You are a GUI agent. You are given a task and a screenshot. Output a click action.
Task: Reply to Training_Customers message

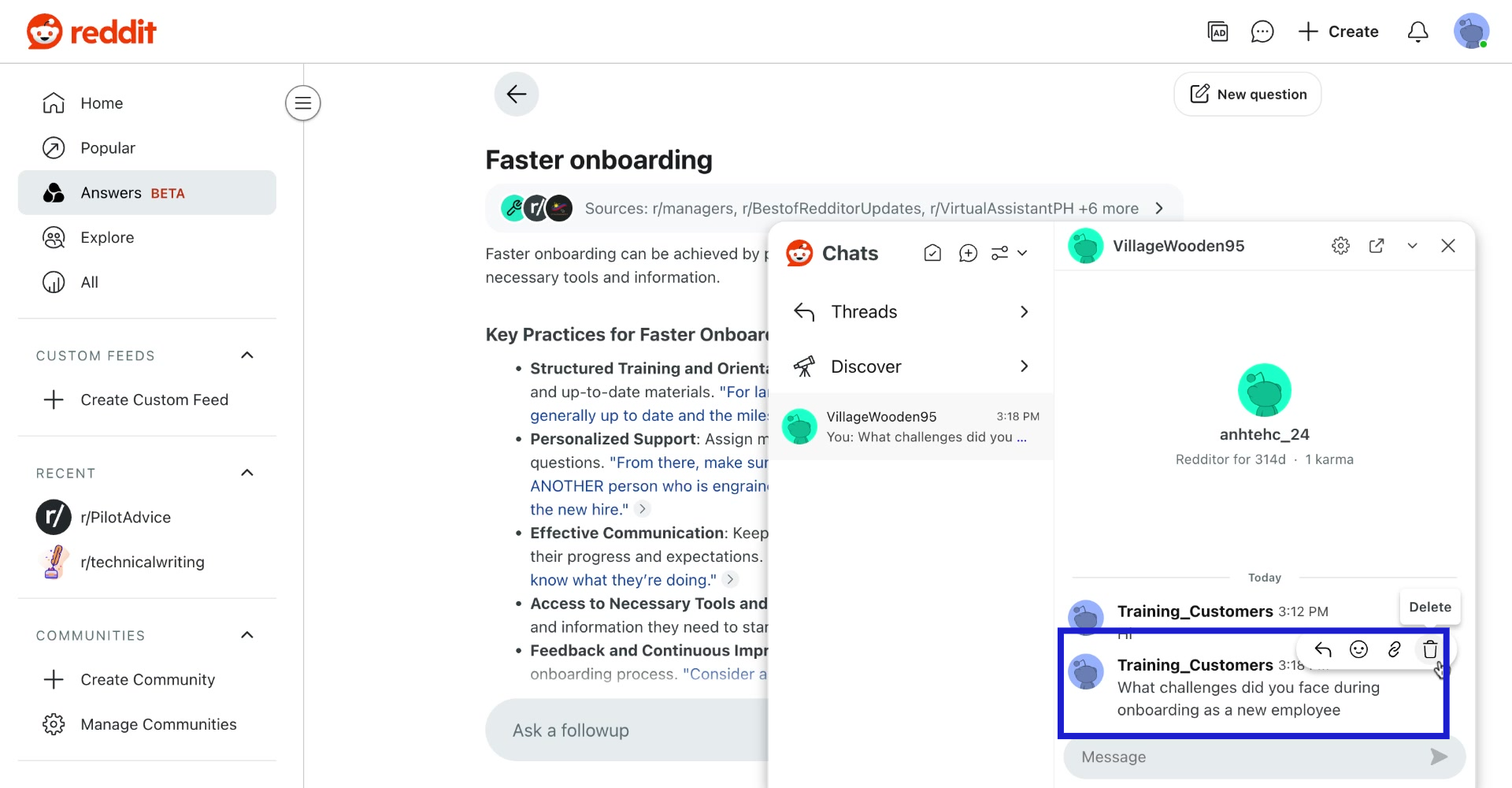(1322, 649)
